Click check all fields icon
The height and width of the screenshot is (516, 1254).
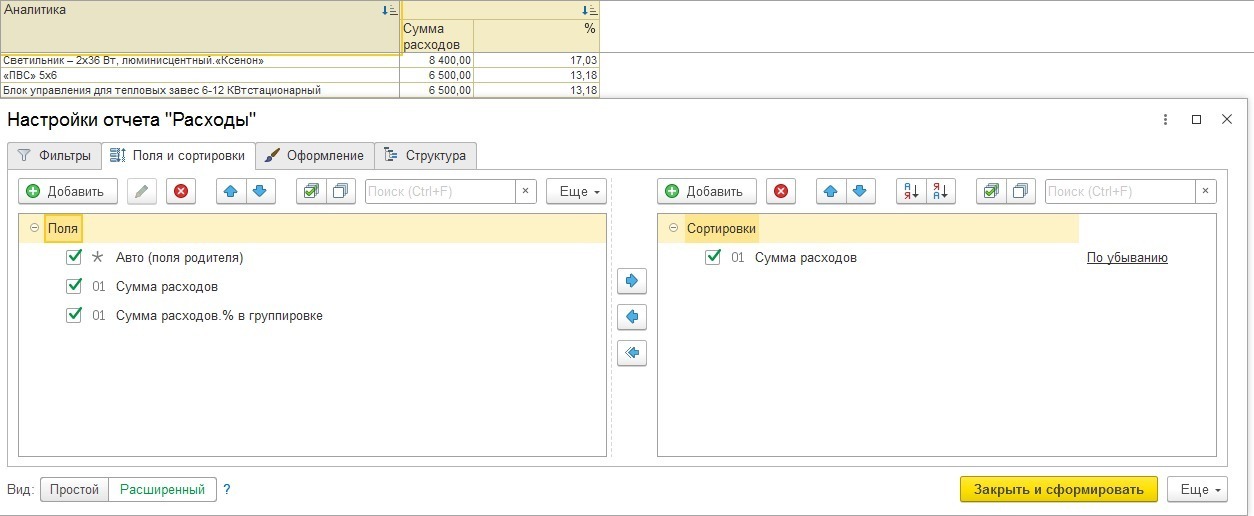(x=311, y=191)
